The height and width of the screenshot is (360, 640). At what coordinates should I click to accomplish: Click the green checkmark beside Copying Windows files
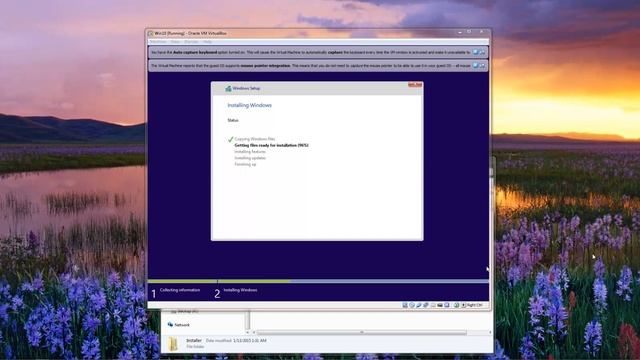[231, 139]
